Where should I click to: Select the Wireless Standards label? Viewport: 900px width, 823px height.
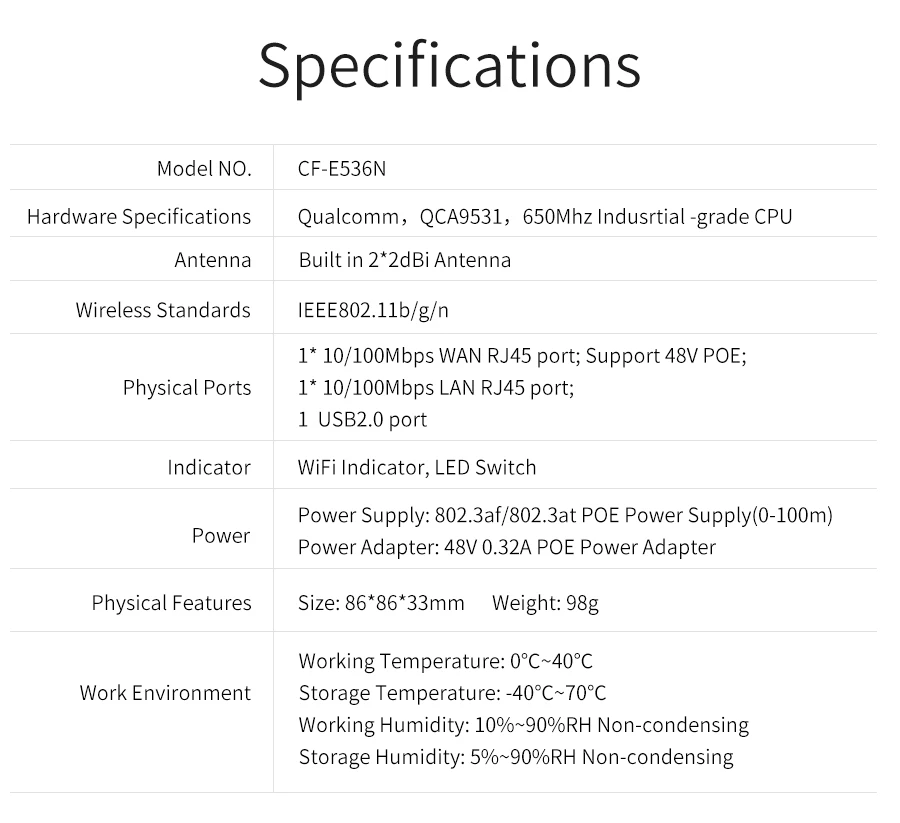(163, 310)
